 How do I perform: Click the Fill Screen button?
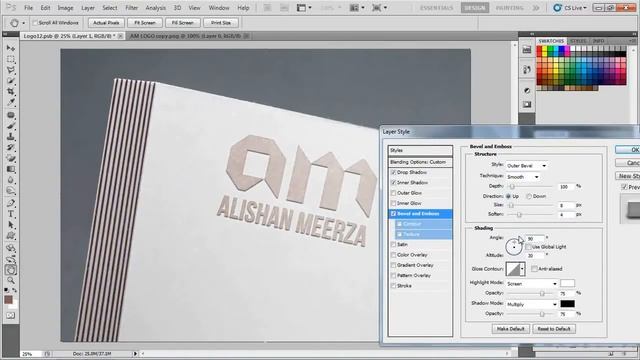click(182, 23)
